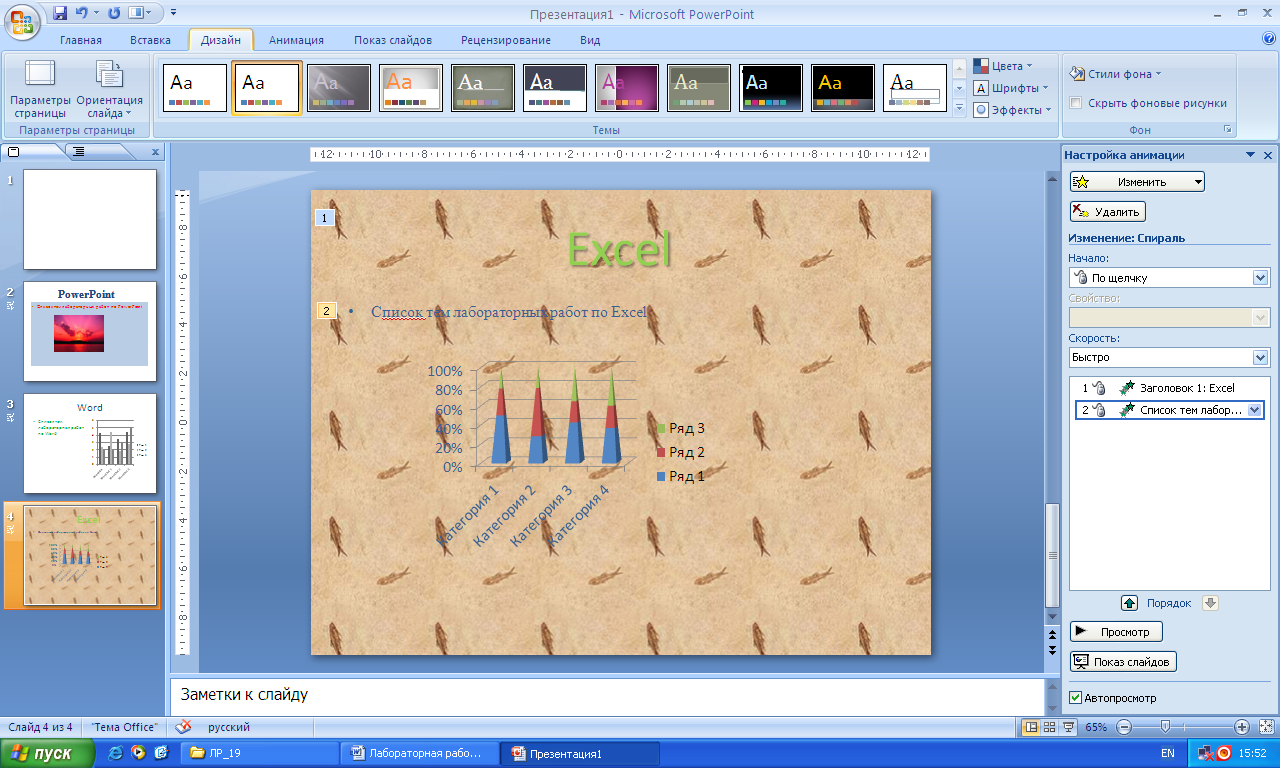Switch to the Рецензирование tab
The image size is (1280, 768).
(x=506, y=40)
